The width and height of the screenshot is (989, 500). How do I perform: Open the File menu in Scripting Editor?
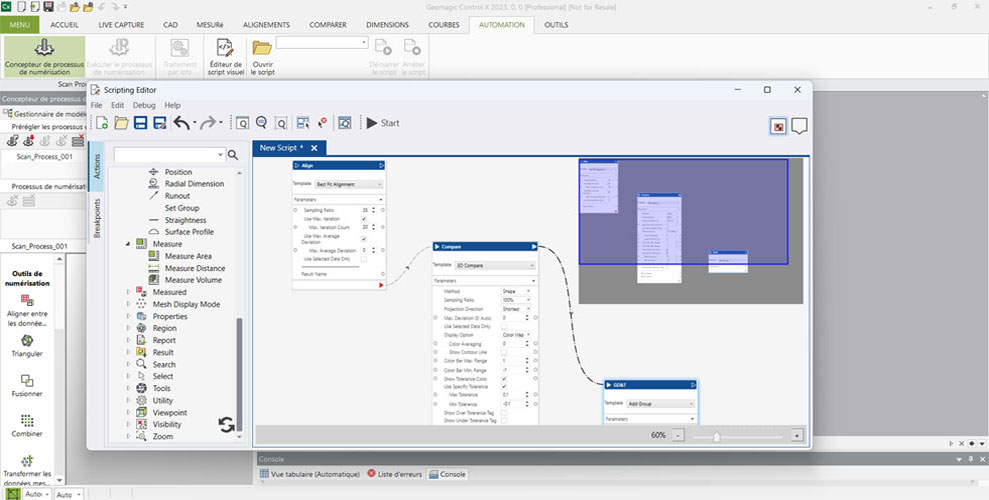(x=96, y=105)
